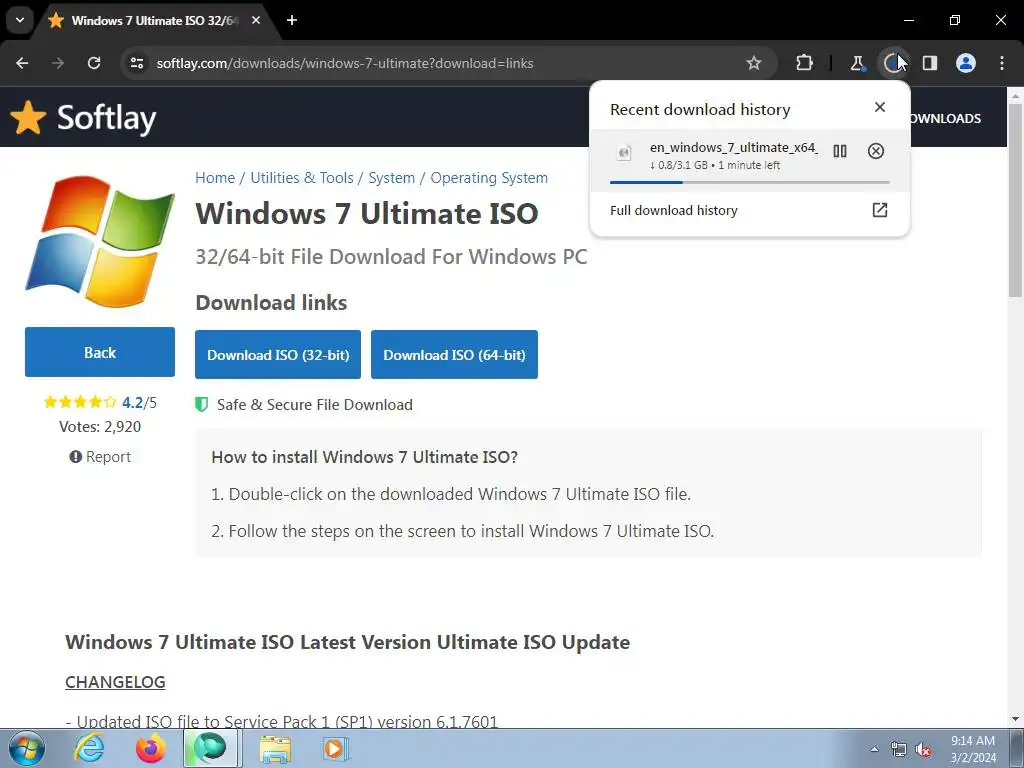Click the green Safe & Secure shield icon
Image resolution: width=1024 pixels, height=768 pixels.
click(x=202, y=405)
